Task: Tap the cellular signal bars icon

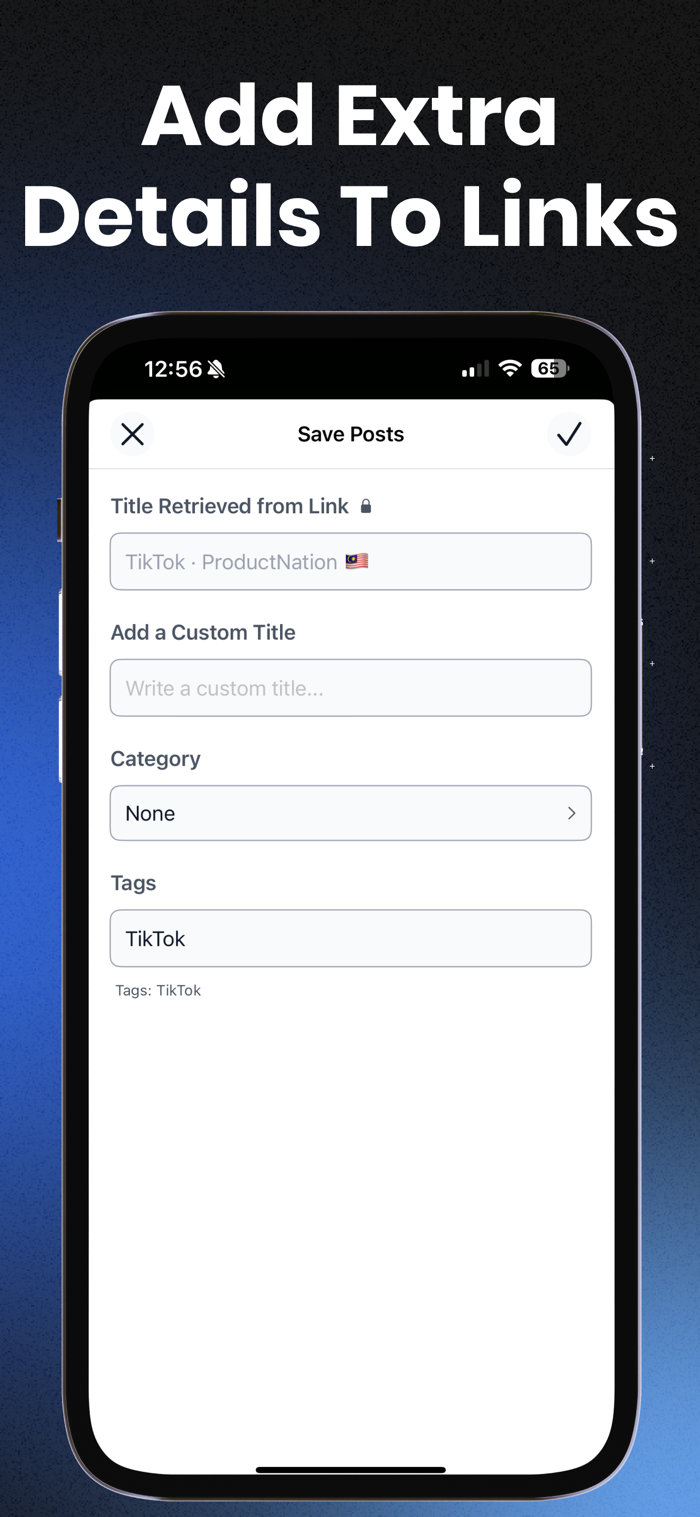Action: (x=475, y=369)
